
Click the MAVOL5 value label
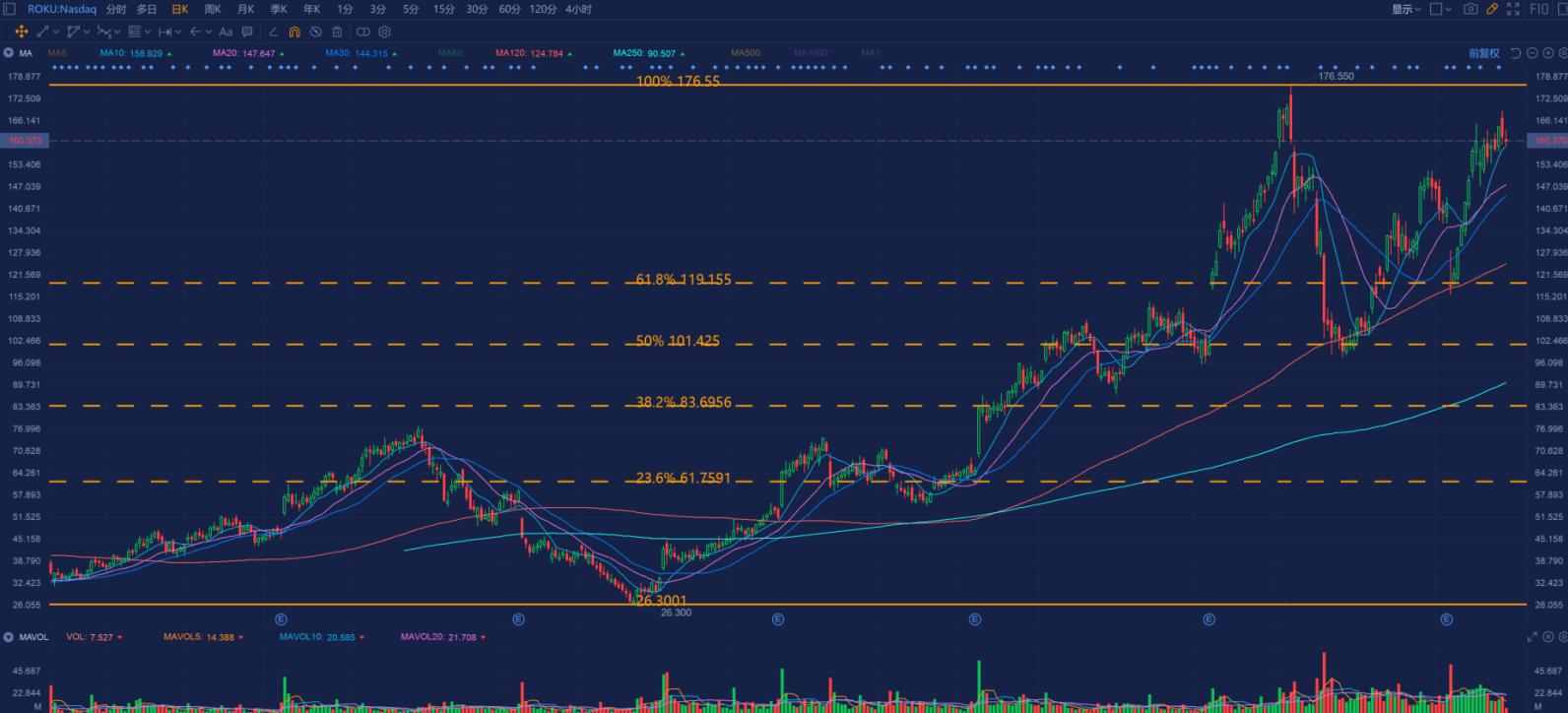click(203, 637)
